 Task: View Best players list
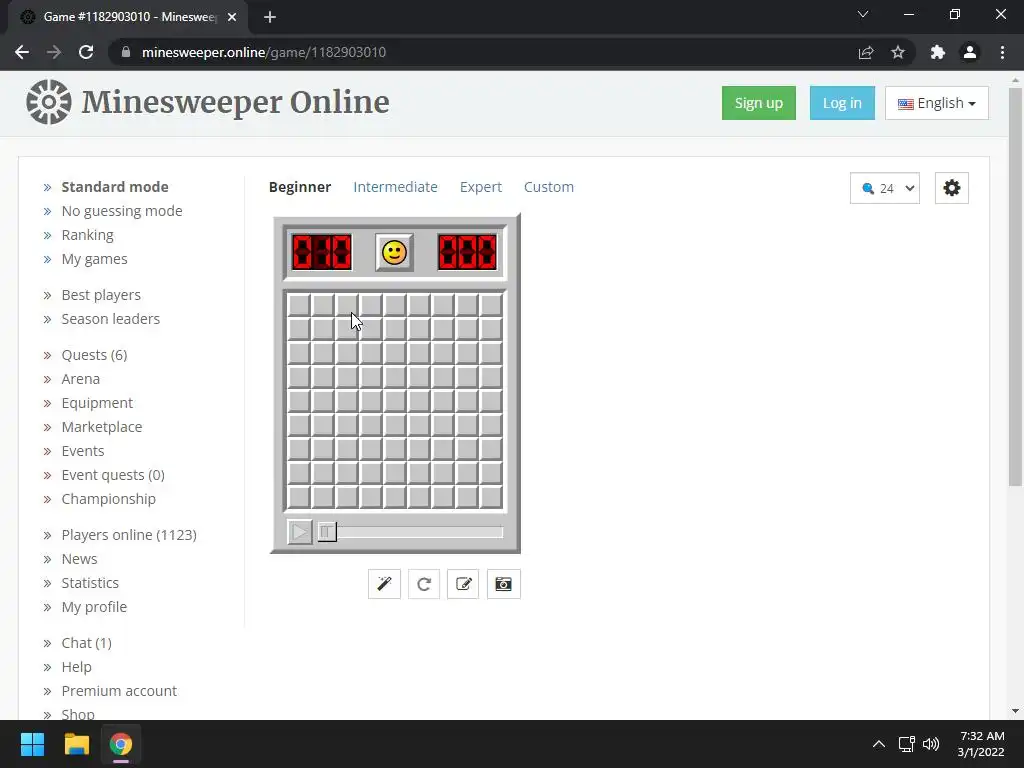point(101,295)
